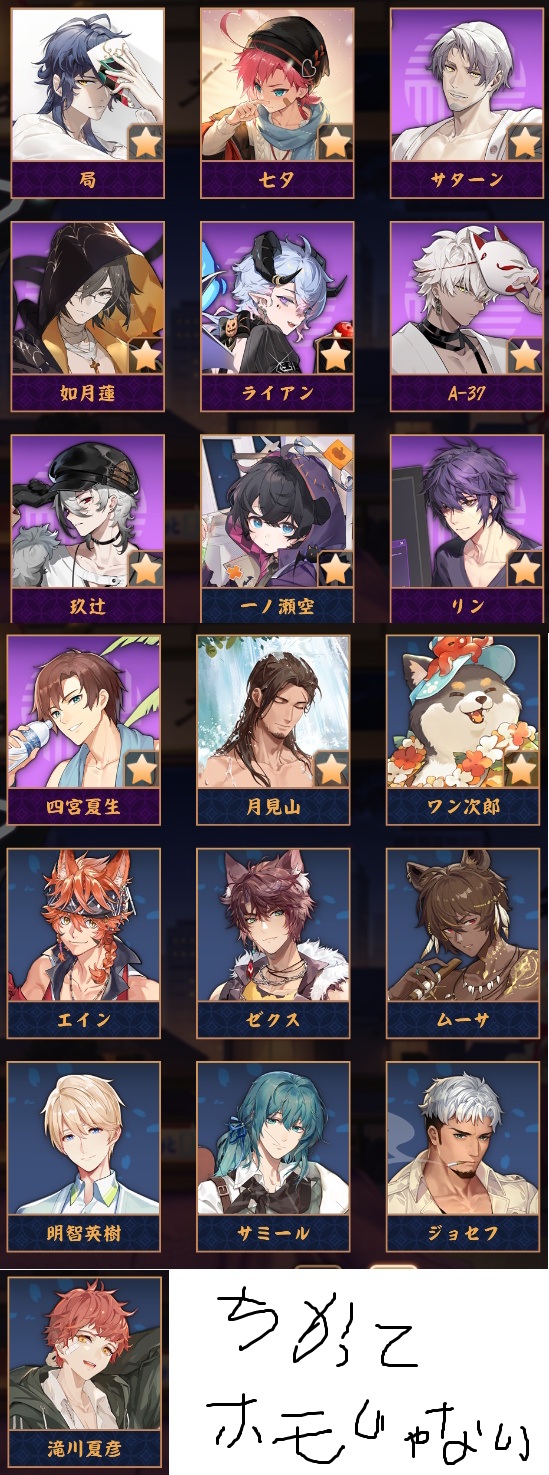Click the 明智英樹 name banner
549x1475 pixels.
(x=84, y=1233)
